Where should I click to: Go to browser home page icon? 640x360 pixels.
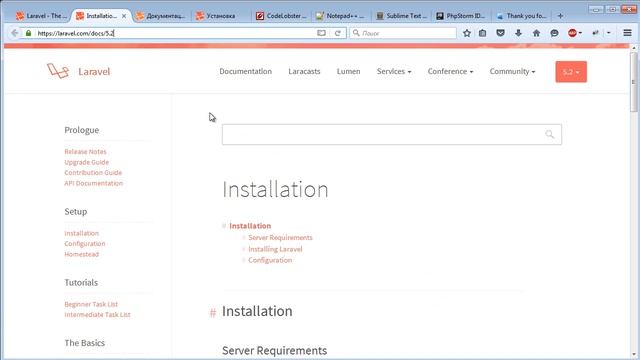536,33
